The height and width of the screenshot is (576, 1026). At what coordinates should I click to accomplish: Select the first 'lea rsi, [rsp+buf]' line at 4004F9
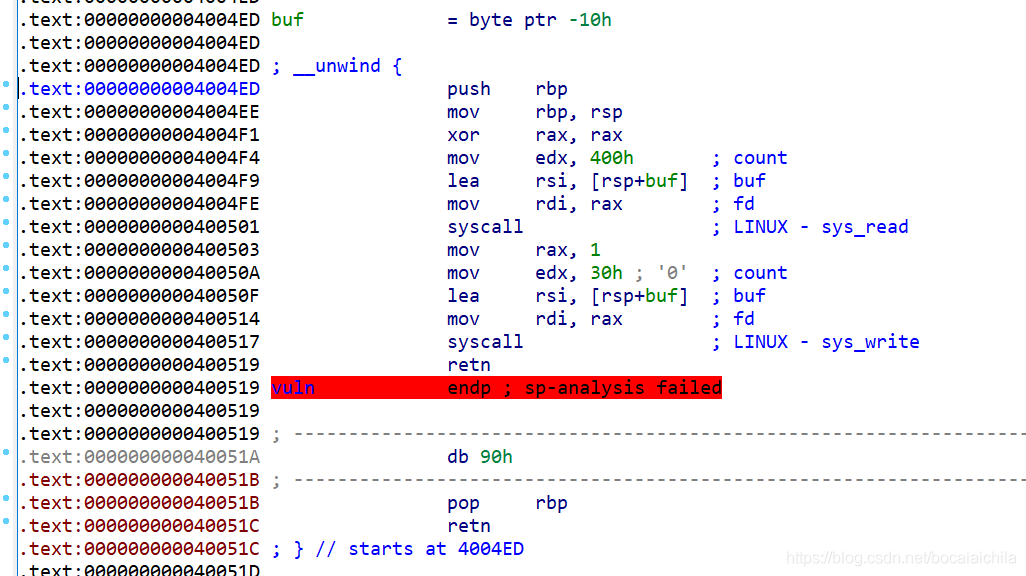tap(567, 181)
